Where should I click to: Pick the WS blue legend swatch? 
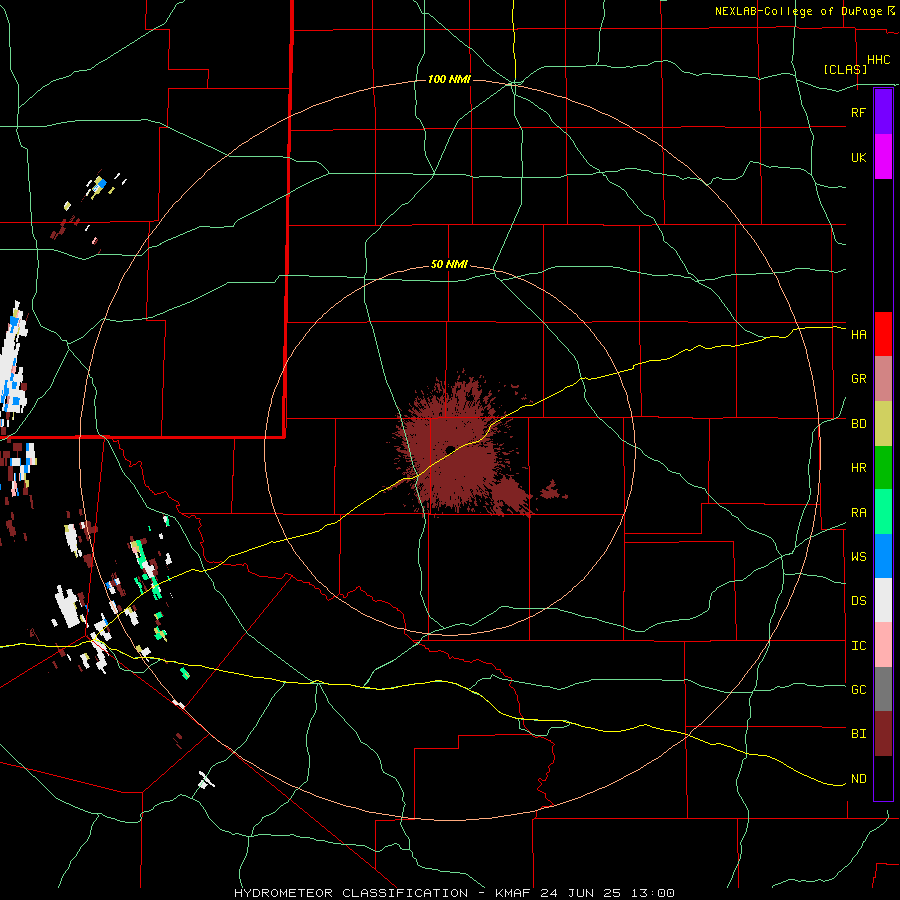coord(883,556)
